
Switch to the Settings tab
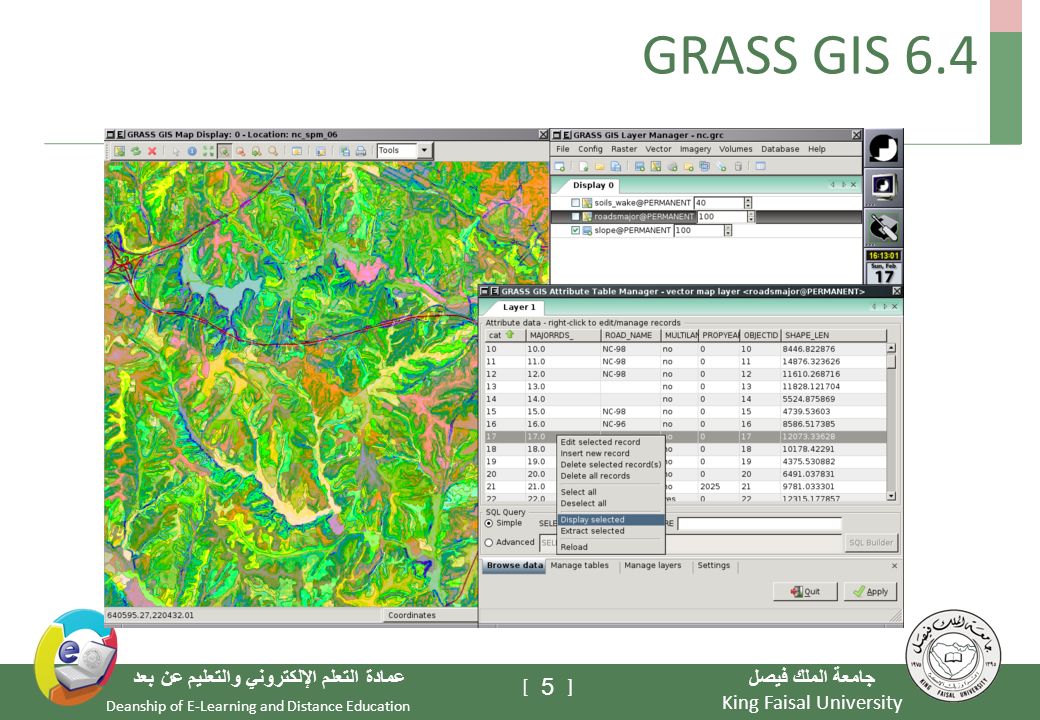(714, 566)
